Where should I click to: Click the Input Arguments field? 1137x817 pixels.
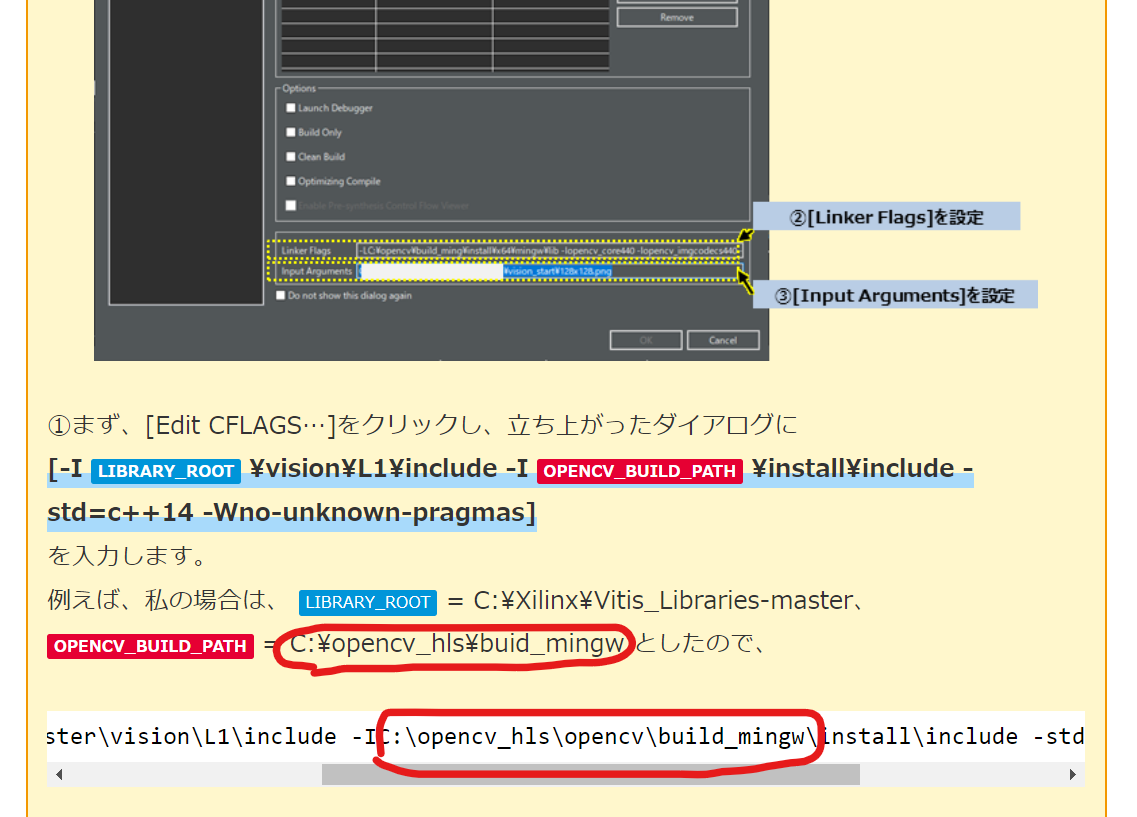(549, 271)
